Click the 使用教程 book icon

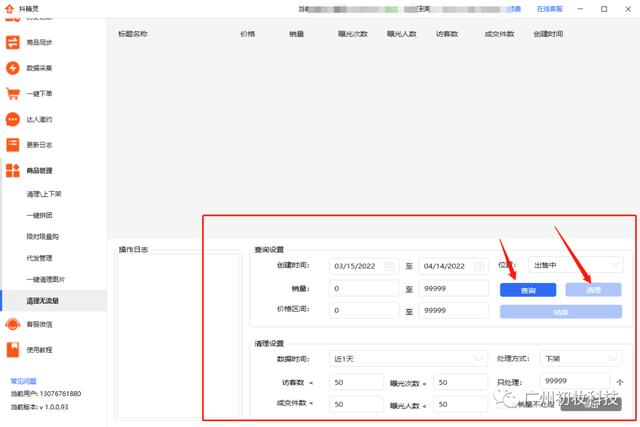tap(13, 350)
